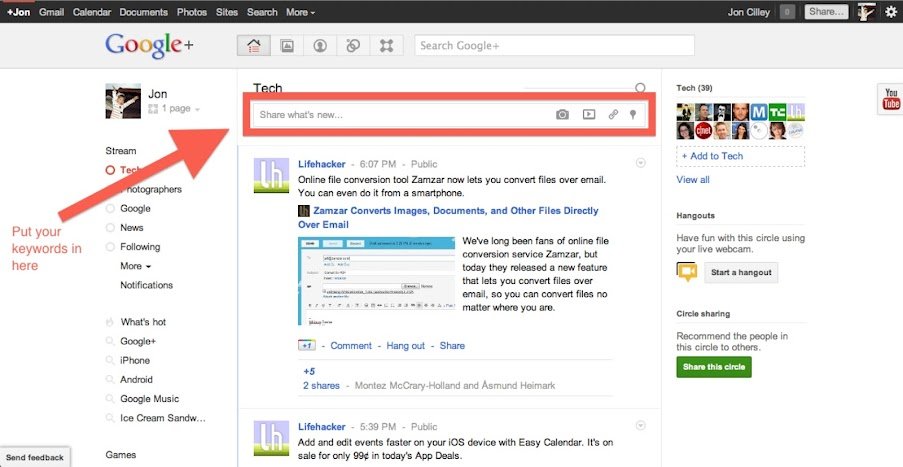
Task: Open Gmail from the top bar
Action: click(x=52, y=12)
